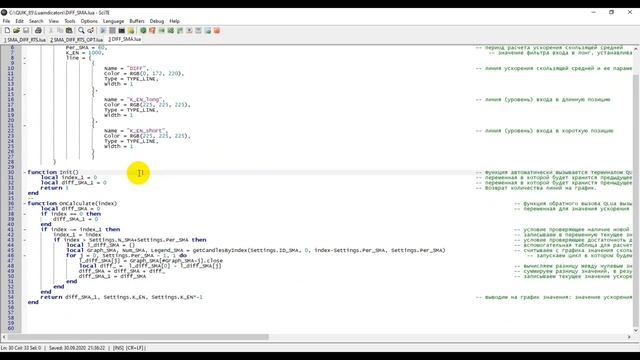
Task: Open the Options menu
Action: [x=89, y=21]
